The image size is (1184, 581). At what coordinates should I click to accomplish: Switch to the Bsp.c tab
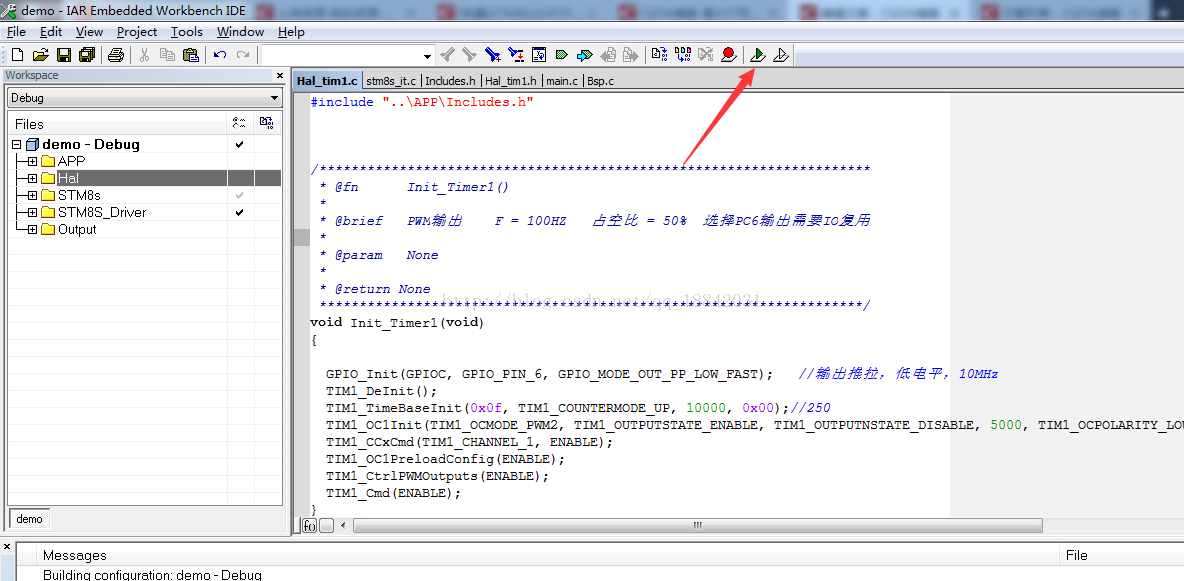point(600,81)
